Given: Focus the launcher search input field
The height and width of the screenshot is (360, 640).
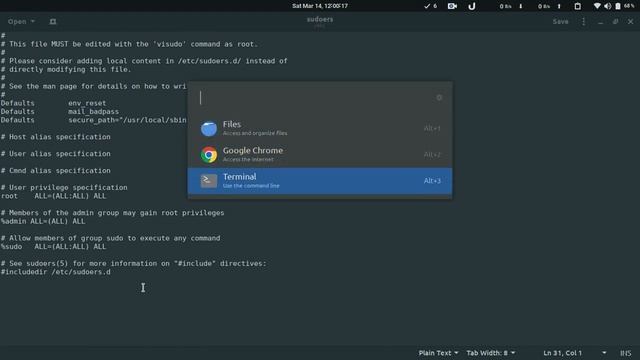Looking at the screenshot, I should pyautogui.click(x=314, y=98).
